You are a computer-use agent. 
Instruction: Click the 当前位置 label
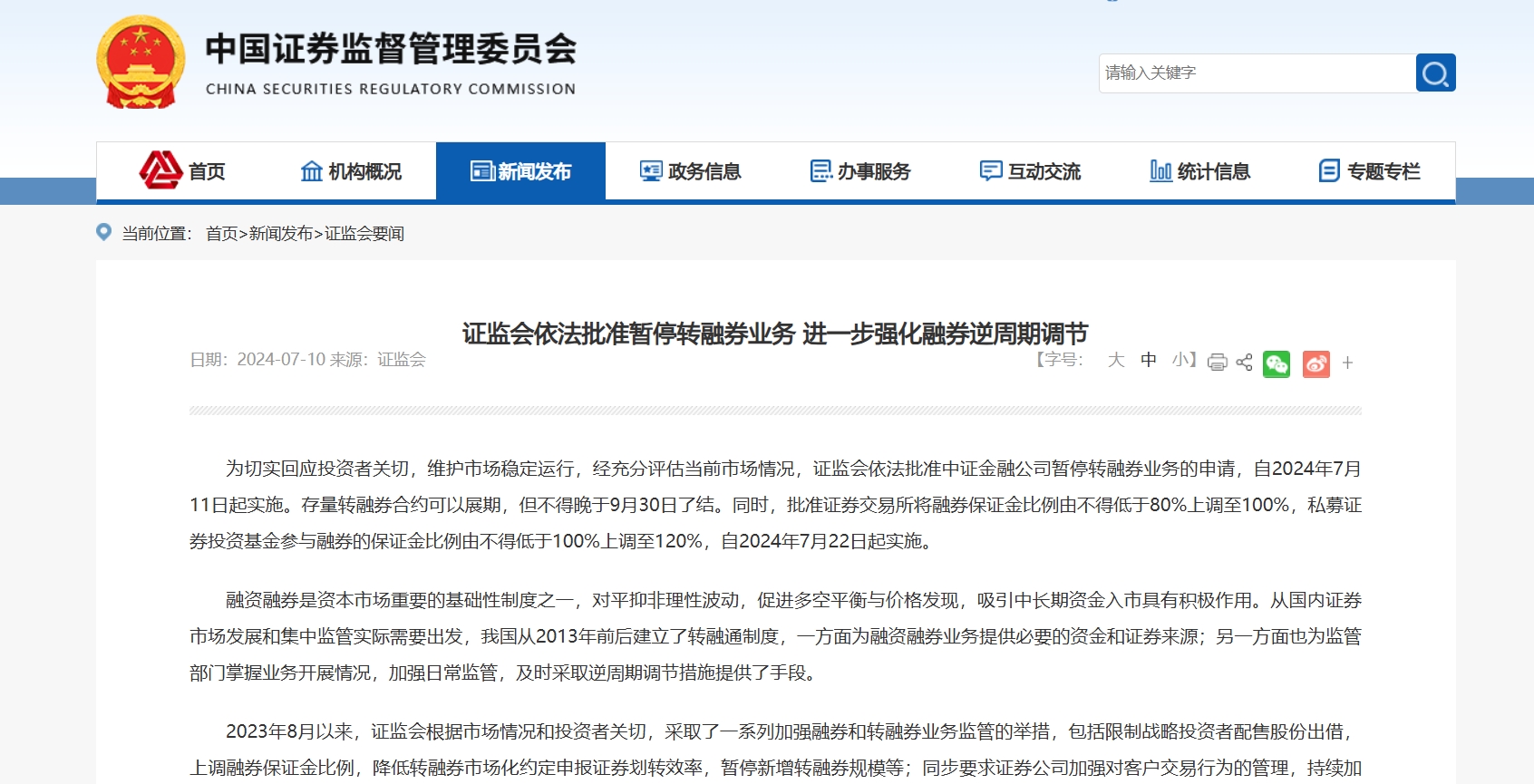pyautogui.click(x=158, y=234)
